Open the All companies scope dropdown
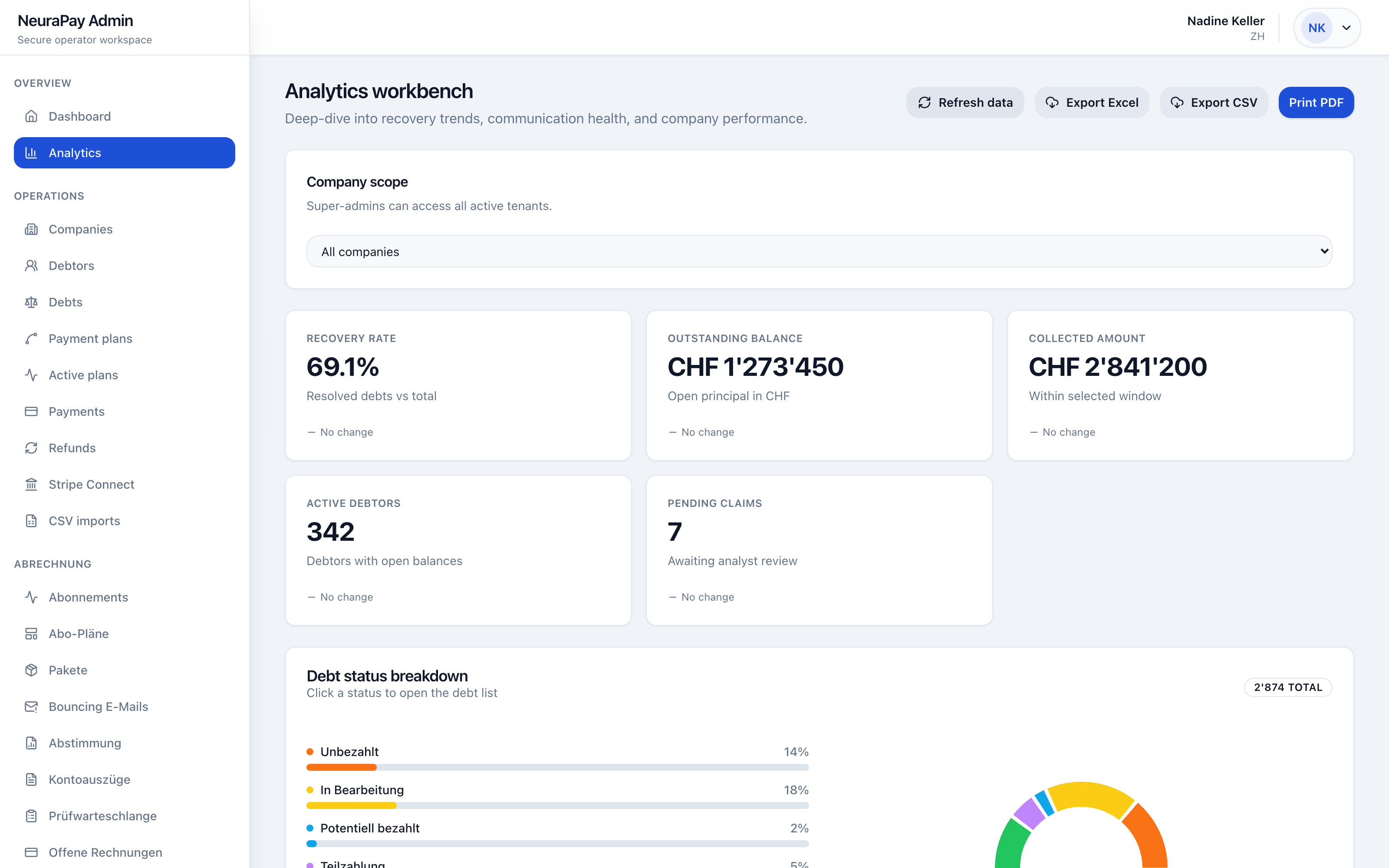Image resolution: width=1389 pixels, height=868 pixels. pos(819,251)
